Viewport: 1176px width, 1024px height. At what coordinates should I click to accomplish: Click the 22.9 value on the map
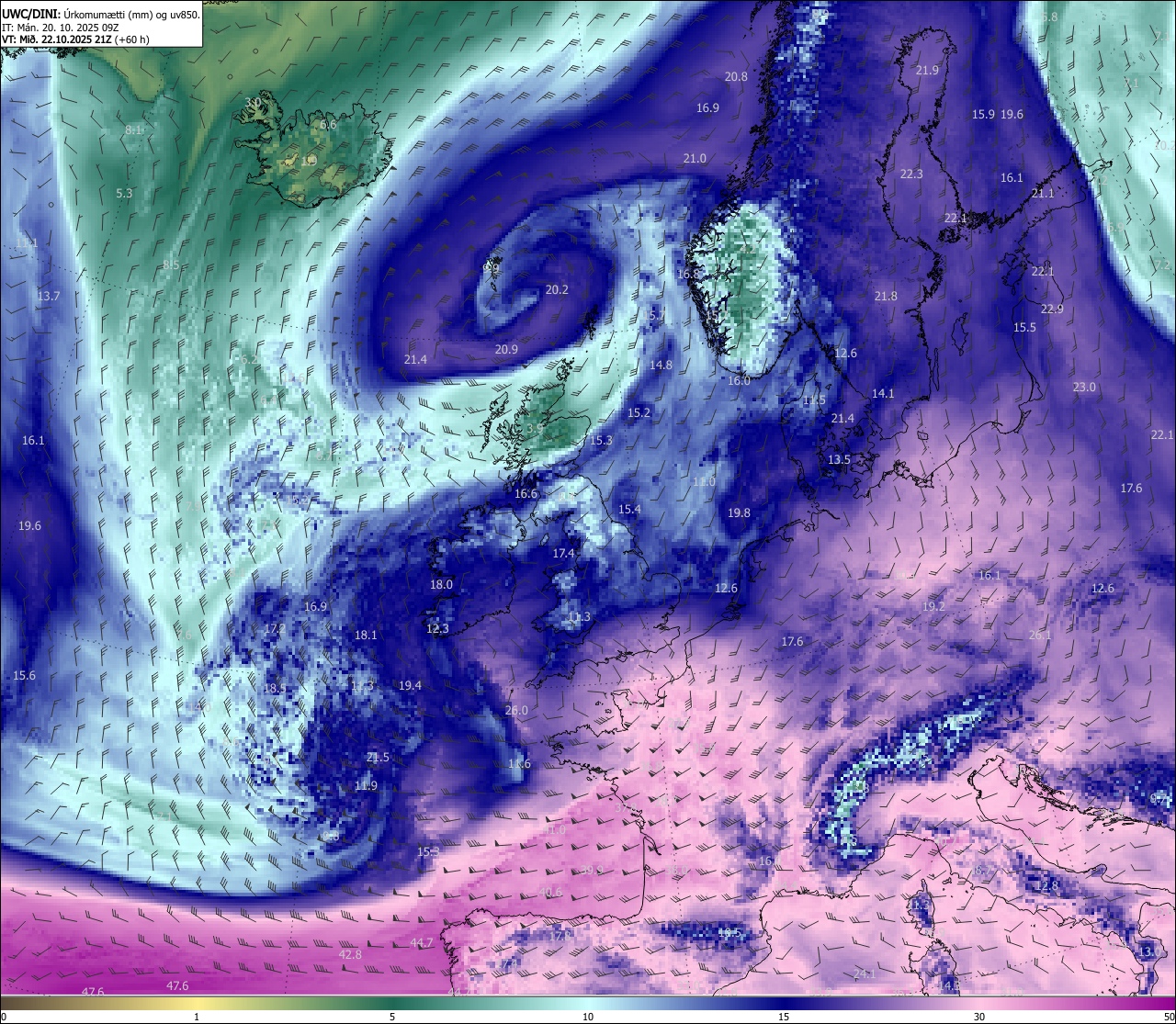(x=1052, y=309)
